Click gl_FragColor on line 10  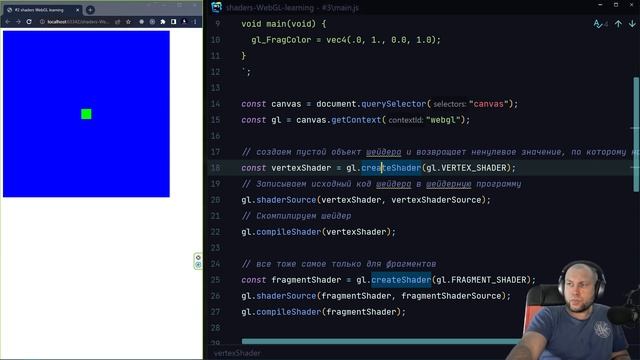[x=281, y=40]
